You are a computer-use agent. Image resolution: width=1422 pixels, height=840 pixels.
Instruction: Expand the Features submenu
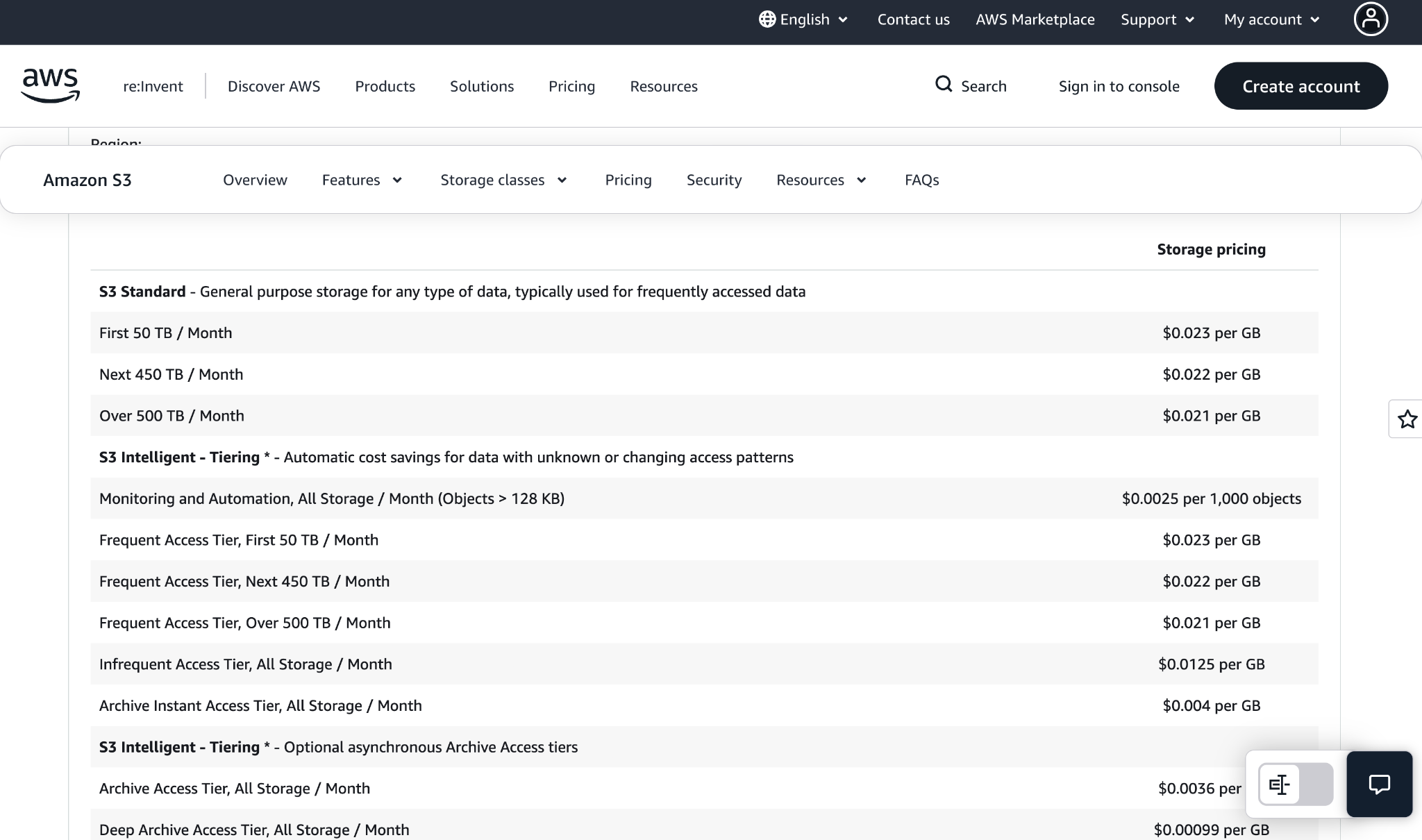362,180
